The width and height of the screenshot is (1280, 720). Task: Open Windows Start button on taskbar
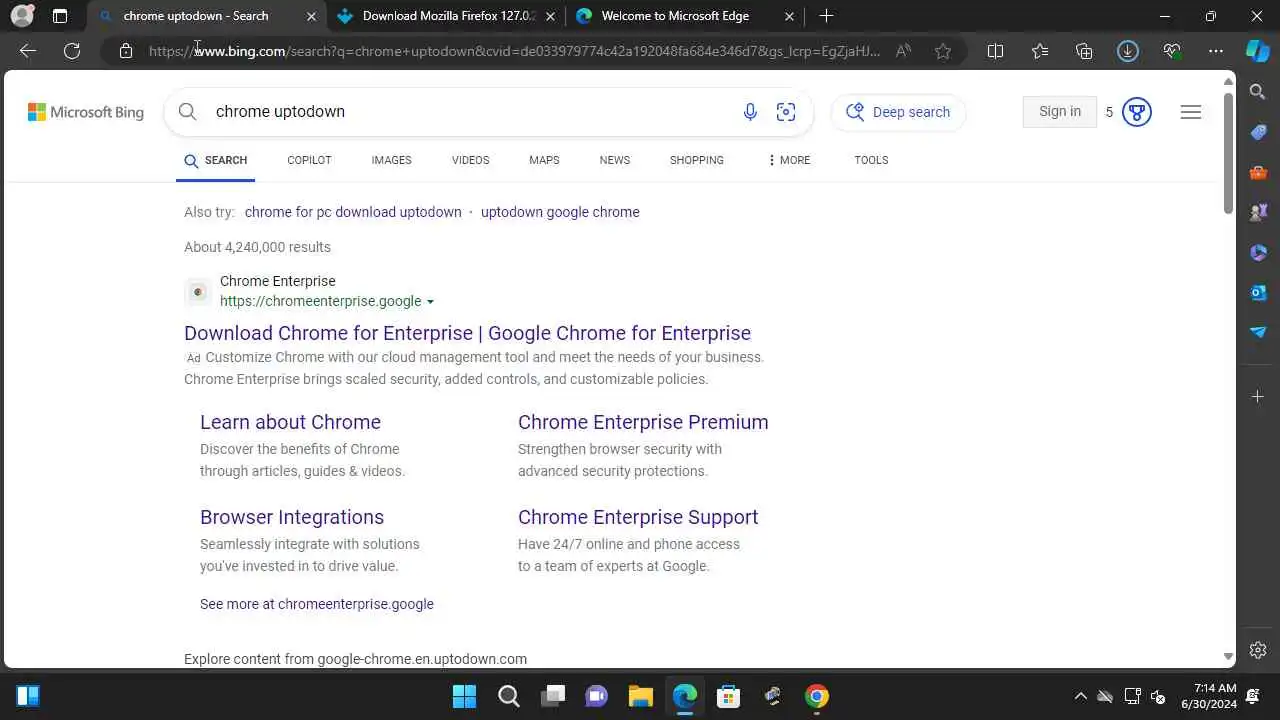464,696
